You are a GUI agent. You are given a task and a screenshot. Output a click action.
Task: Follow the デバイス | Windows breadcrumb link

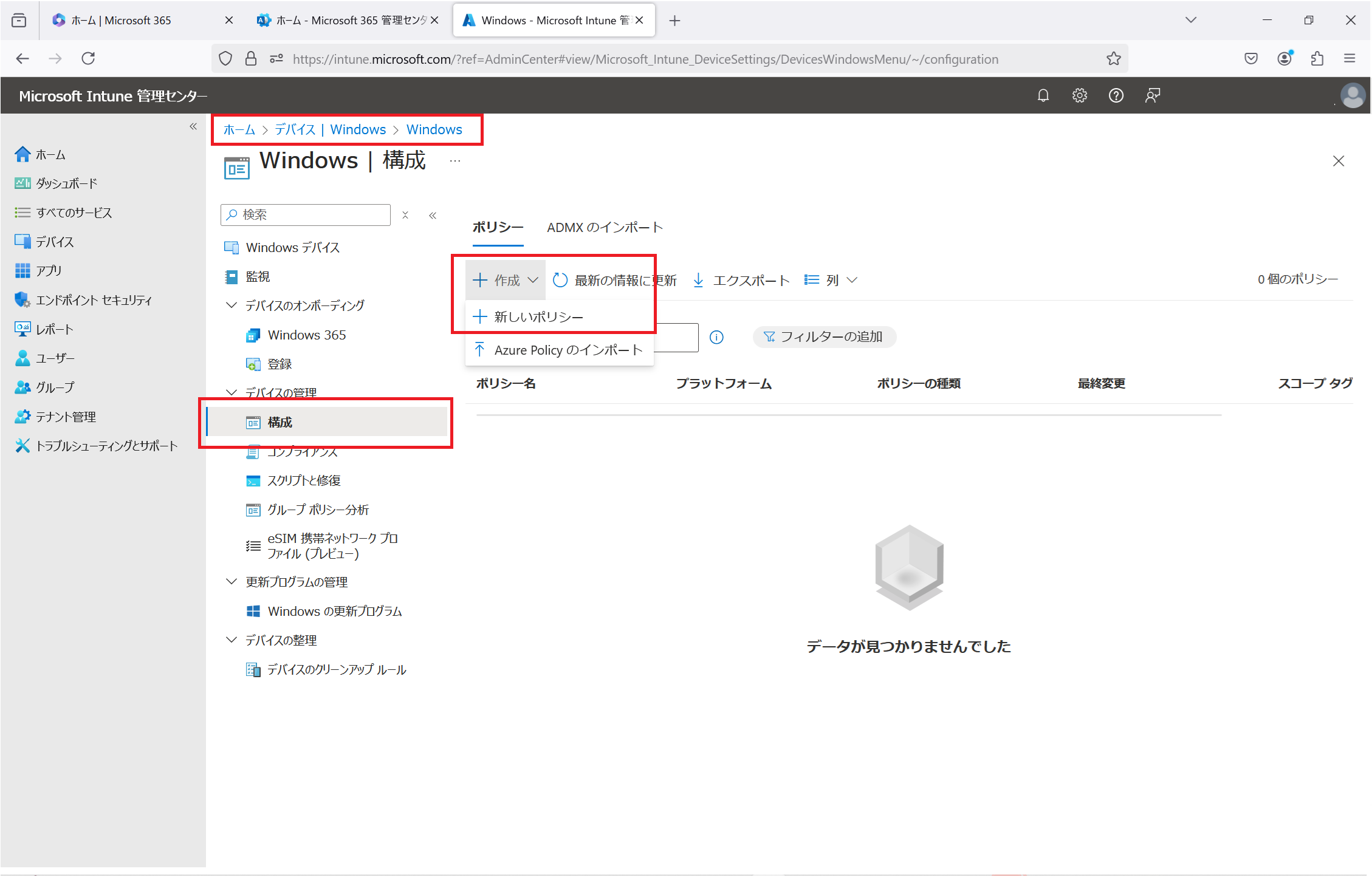(330, 129)
